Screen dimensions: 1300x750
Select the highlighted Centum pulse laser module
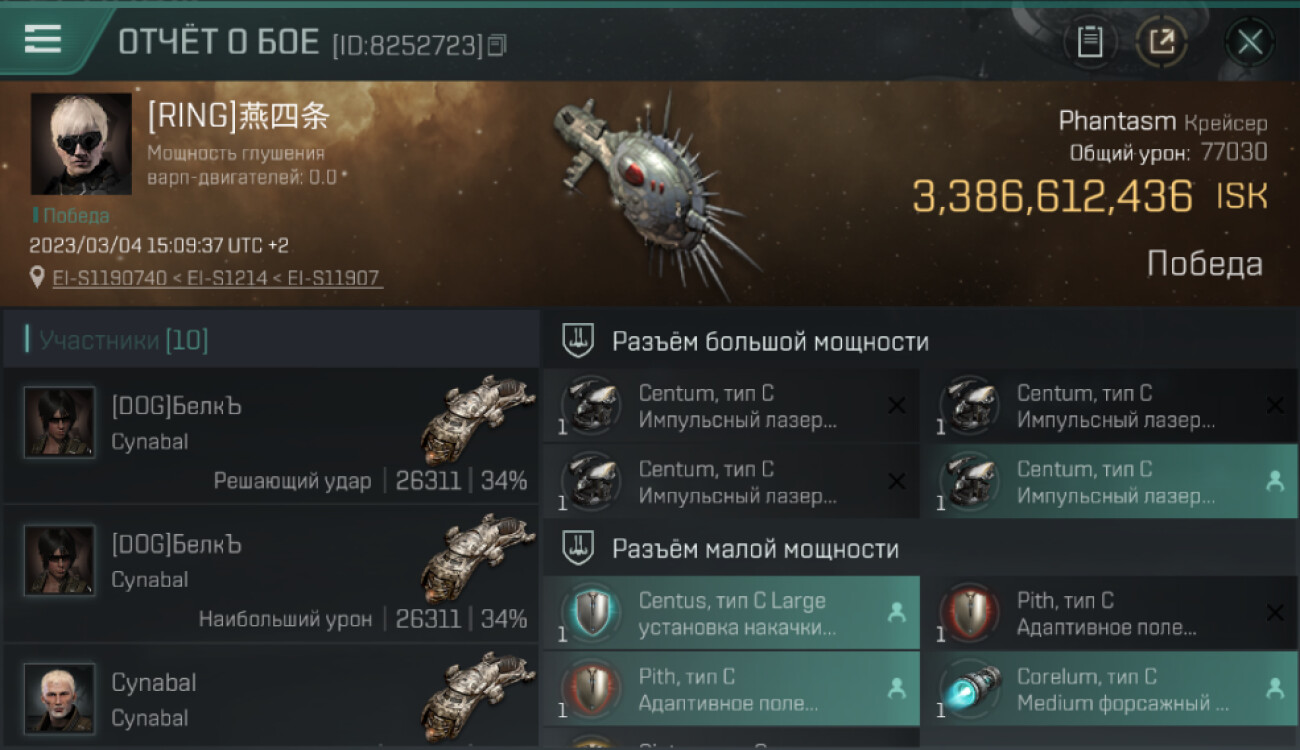[x=1108, y=481]
